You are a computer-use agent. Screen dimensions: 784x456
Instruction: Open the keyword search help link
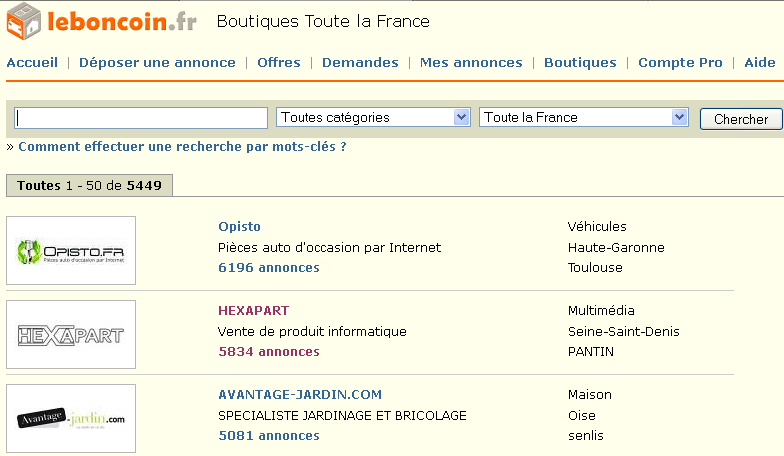point(182,147)
